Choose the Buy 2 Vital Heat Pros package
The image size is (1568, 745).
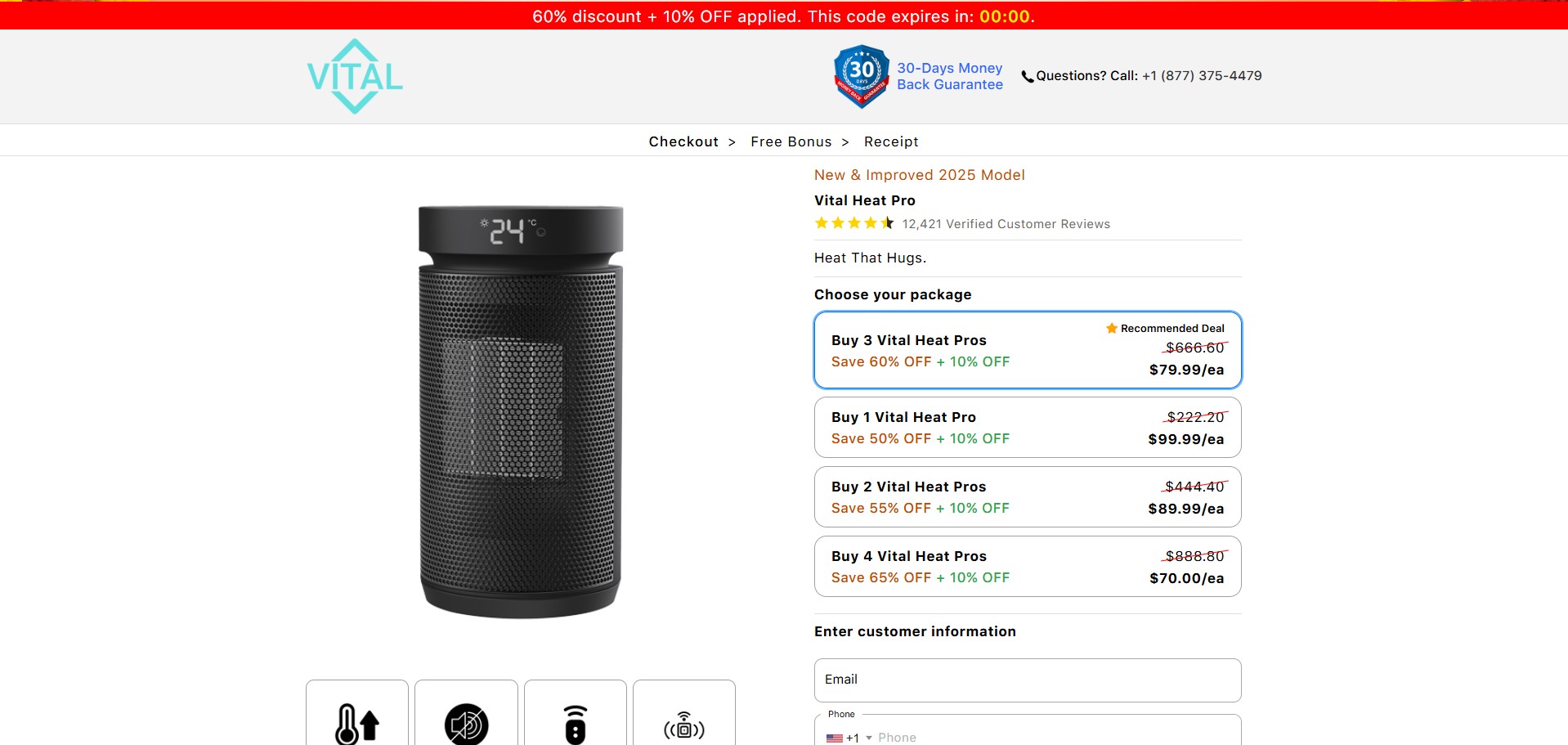[x=1028, y=497]
